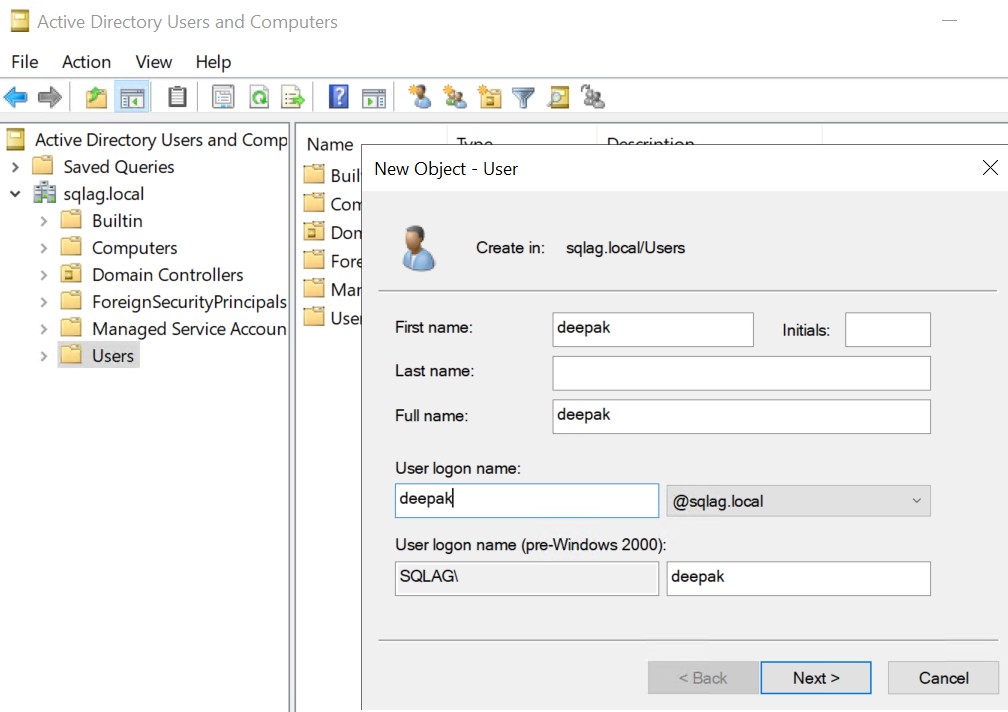Click the Computers folder icon in tree
Viewport: 1008px width, 712px height.
coord(71,247)
